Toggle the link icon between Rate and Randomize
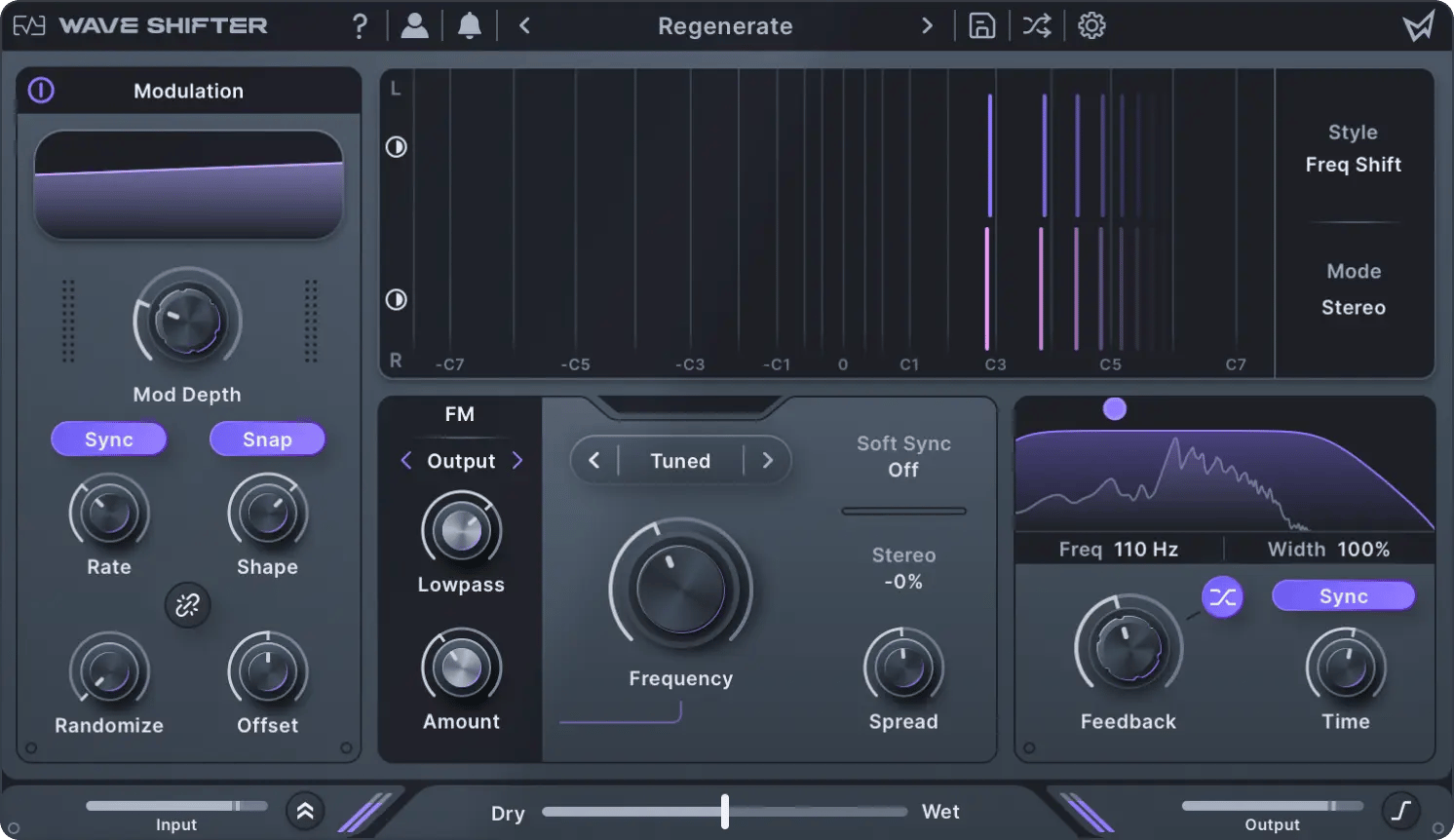This screenshot has width=1454, height=840. tap(187, 605)
